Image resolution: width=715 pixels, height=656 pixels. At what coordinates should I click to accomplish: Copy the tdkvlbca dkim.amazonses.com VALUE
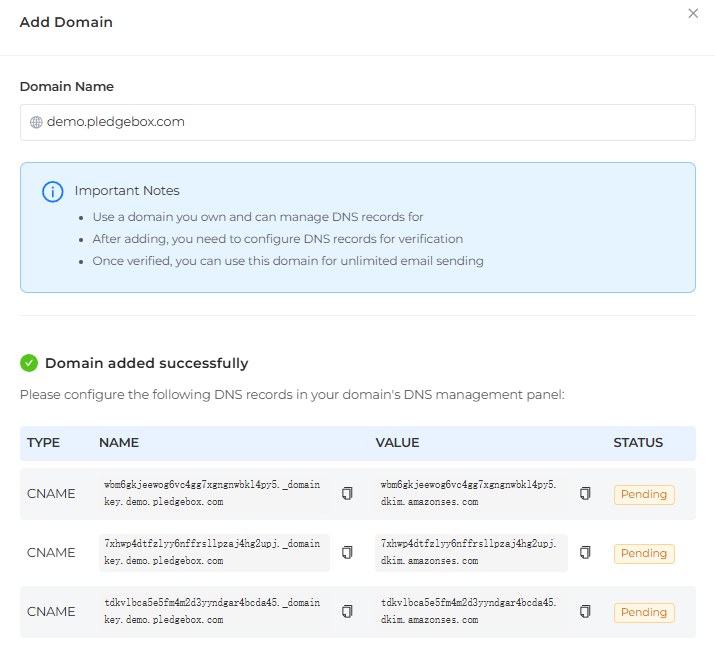click(x=585, y=612)
